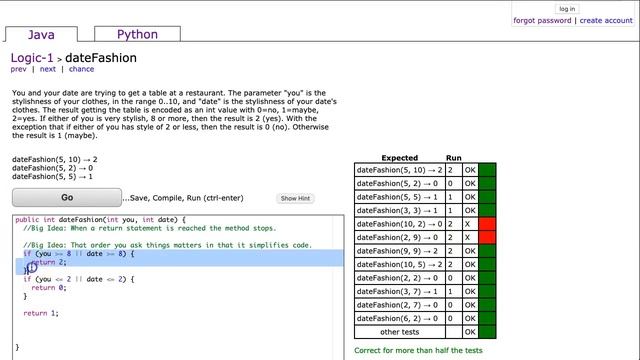
Task: Run the code with Go button
Action: 67,198
